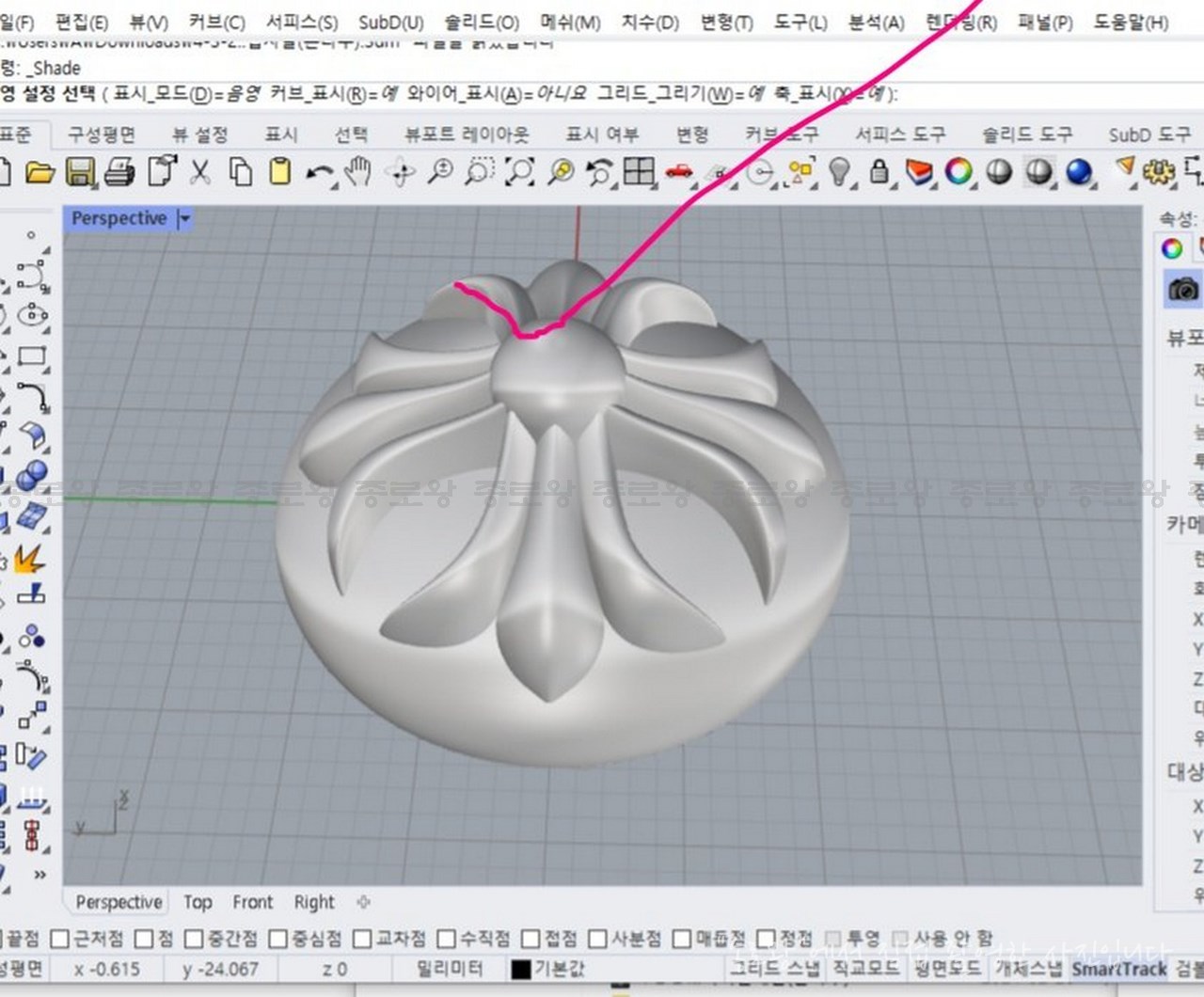Click the Print icon in the toolbar
Image resolution: width=1204 pixels, height=997 pixels.
point(120,172)
